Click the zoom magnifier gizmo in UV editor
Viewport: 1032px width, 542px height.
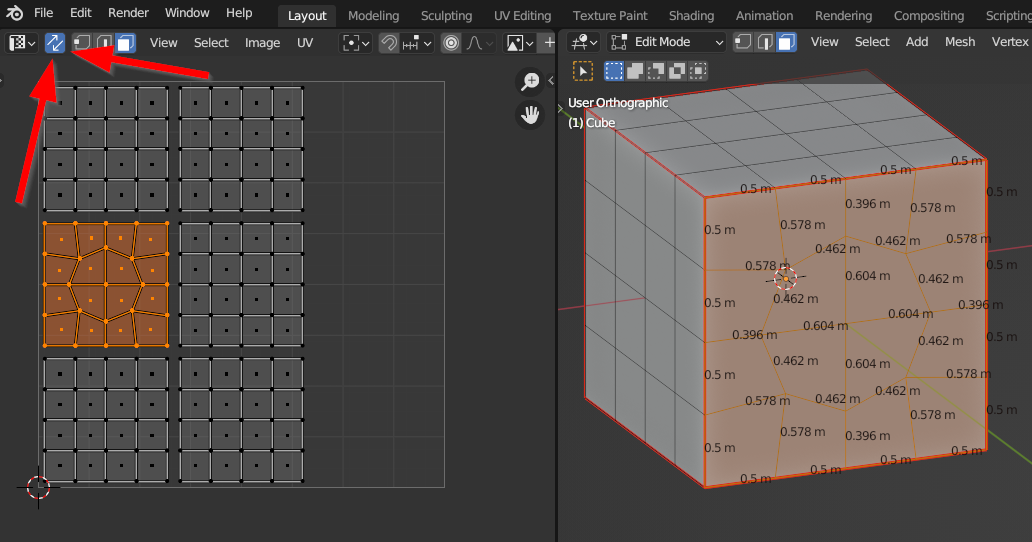pyautogui.click(x=529, y=82)
